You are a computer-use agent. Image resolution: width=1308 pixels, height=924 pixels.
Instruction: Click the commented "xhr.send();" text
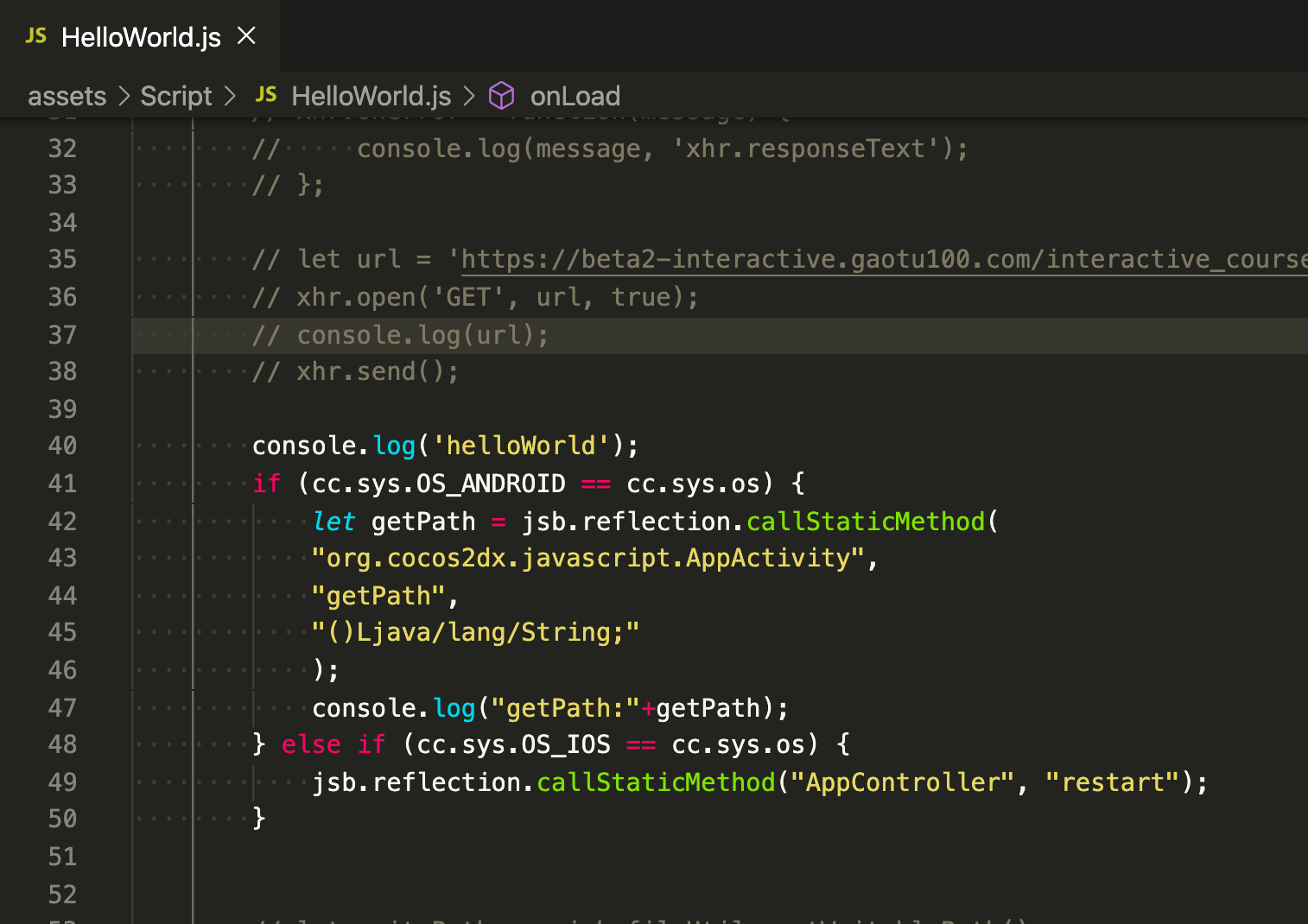point(378,371)
